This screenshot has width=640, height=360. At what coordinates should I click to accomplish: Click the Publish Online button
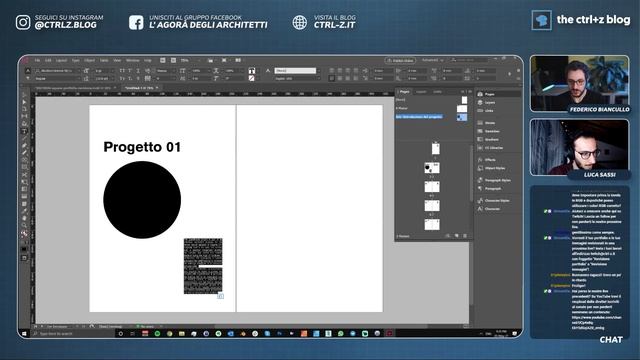click(400, 60)
